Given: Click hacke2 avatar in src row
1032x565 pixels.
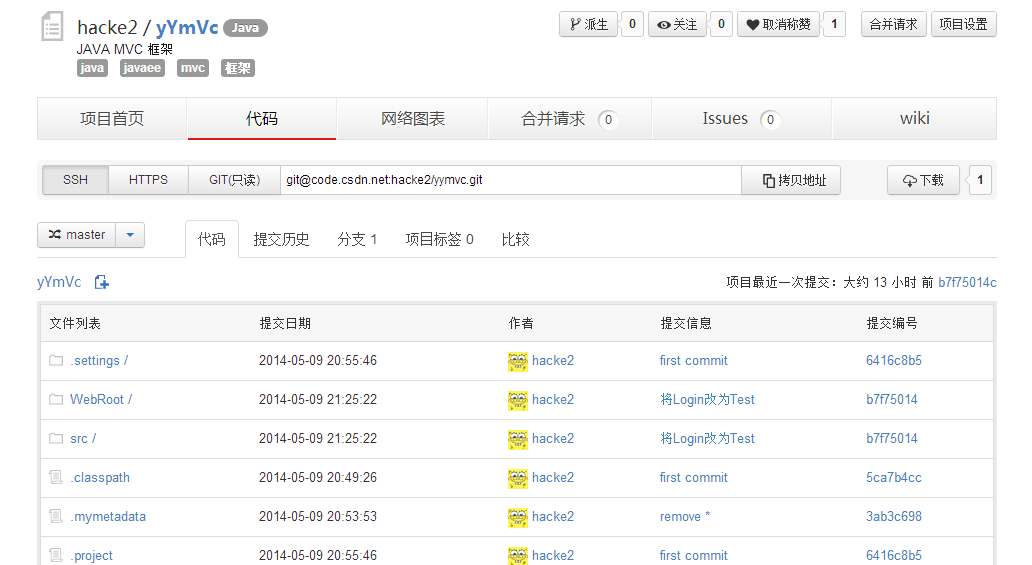Looking at the screenshot, I should tap(518, 439).
